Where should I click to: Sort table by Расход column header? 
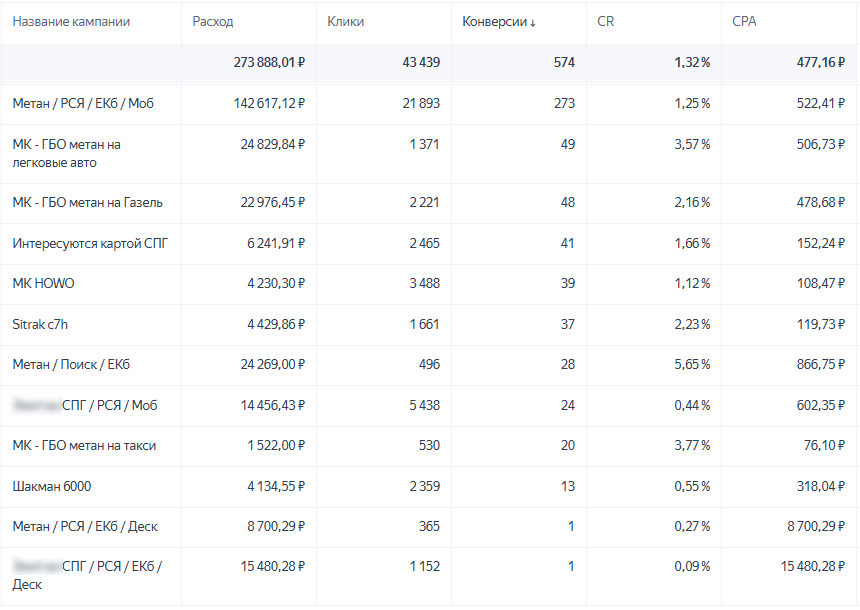pos(213,22)
